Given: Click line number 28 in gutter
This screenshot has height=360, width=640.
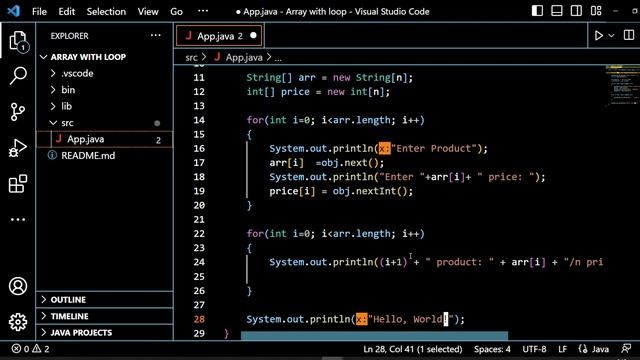Looking at the screenshot, I should coord(199,319).
